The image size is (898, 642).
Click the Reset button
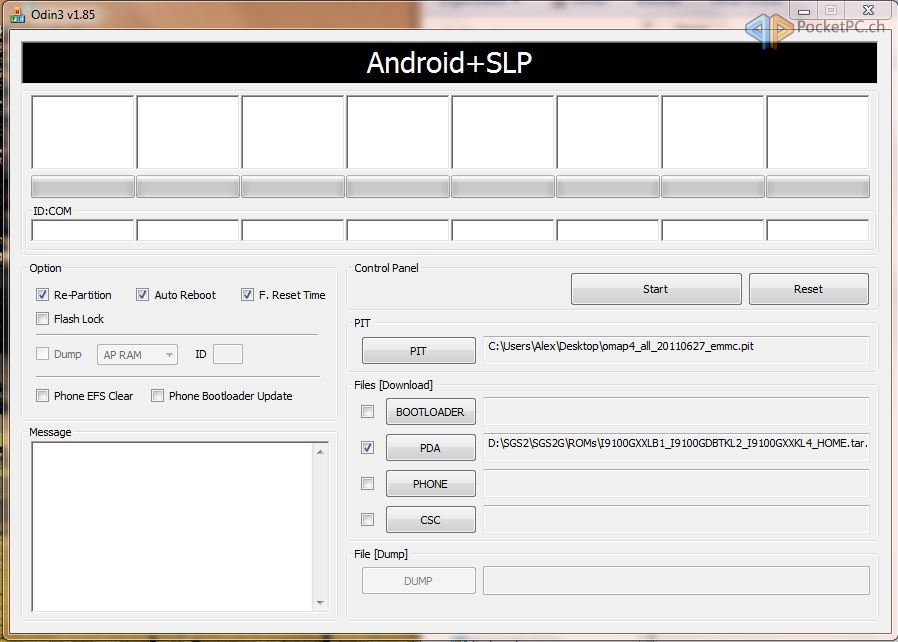click(x=808, y=289)
